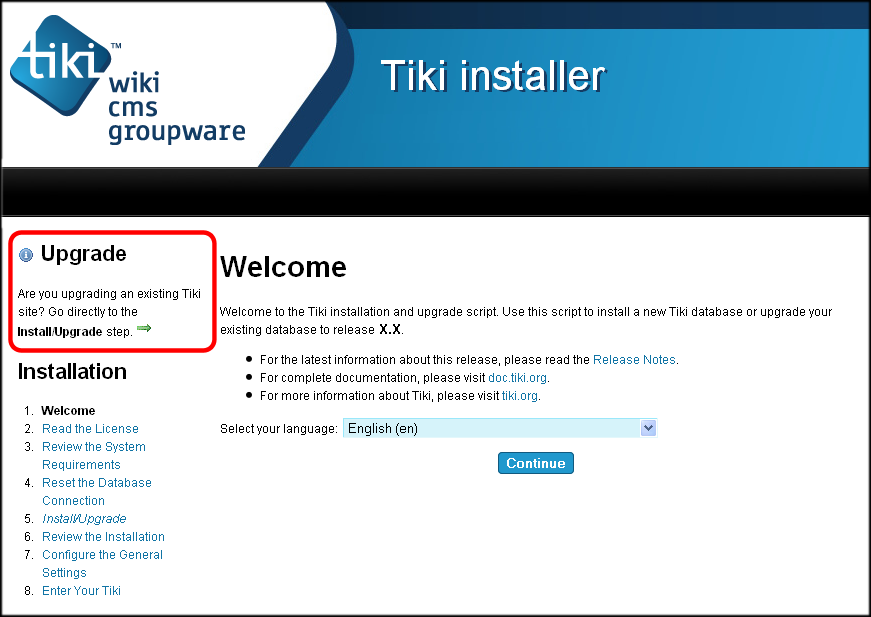Image resolution: width=871 pixels, height=617 pixels.
Task: Go to Read the License step
Action: pos(91,429)
